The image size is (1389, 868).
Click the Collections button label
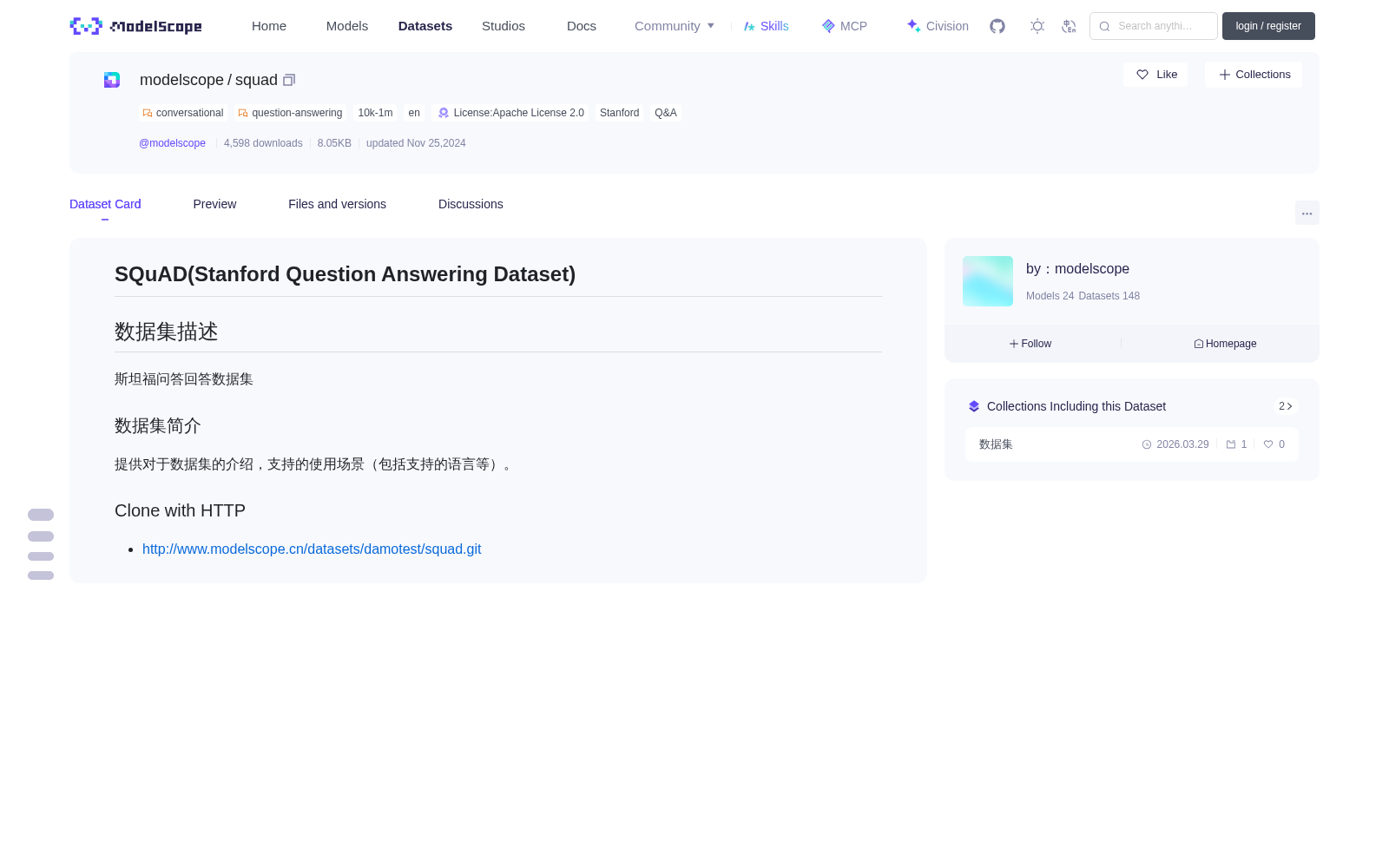(x=1263, y=75)
